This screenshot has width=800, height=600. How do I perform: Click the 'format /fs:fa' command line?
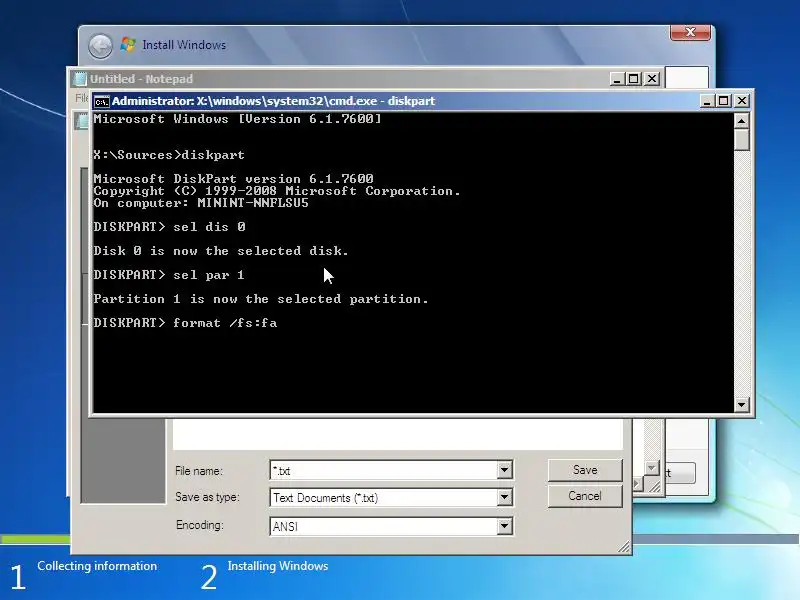pyautogui.click(x=185, y=323)
